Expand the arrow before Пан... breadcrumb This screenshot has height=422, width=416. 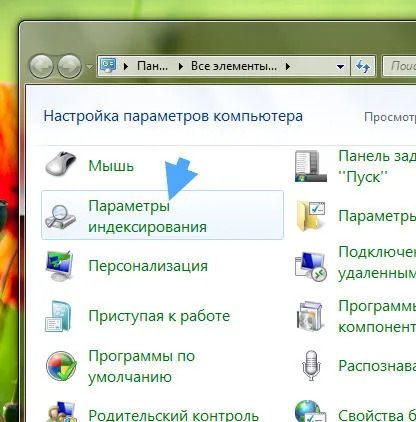(x=126, y=66)
